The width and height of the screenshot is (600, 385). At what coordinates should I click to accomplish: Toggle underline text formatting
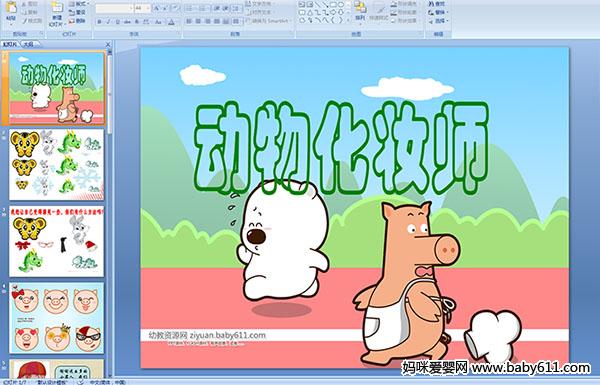118,22
